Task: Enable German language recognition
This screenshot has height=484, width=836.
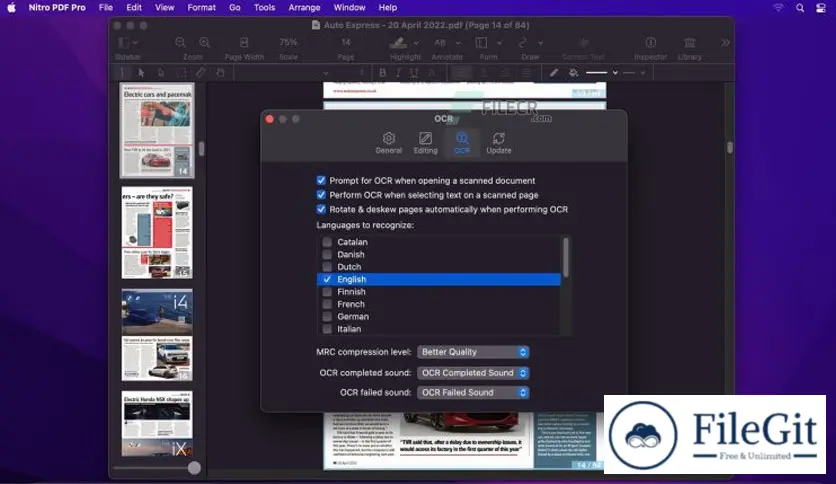Action: click(x=327, y=317)
